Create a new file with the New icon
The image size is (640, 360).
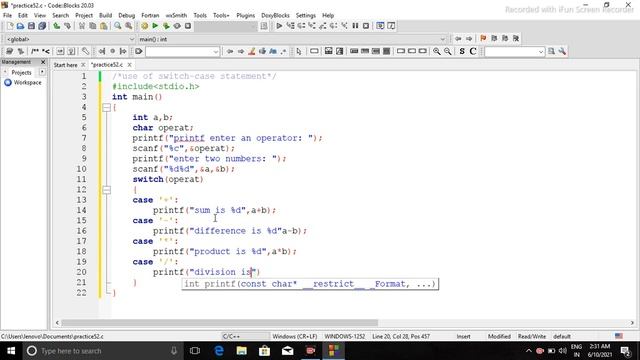pos(10,26)
